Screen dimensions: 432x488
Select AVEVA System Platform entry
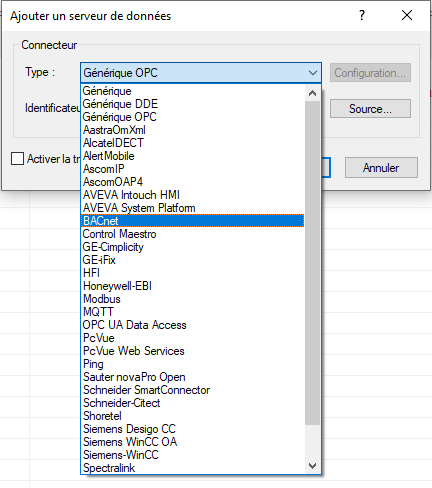193,208
